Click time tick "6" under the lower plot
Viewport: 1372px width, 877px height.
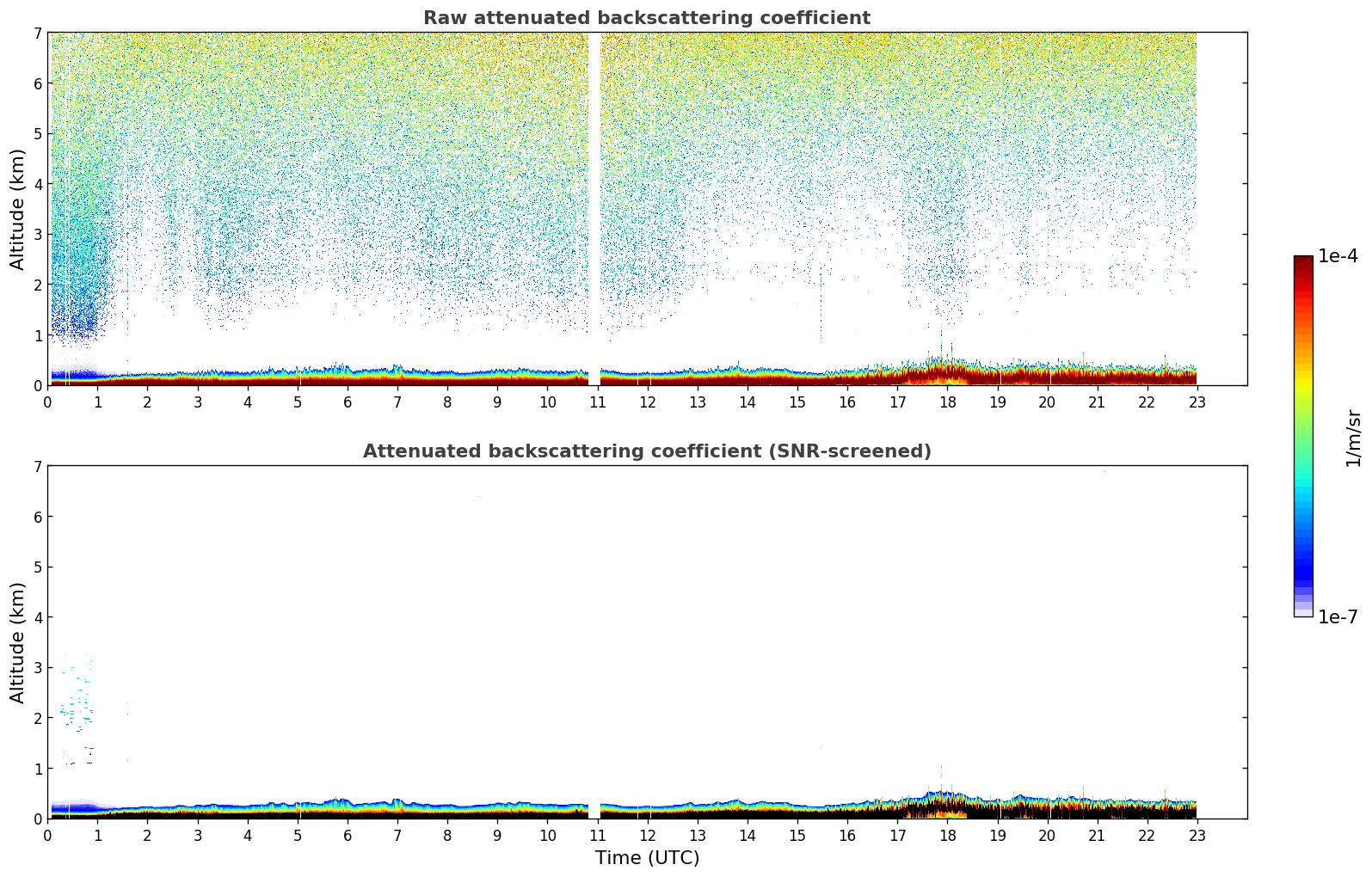[348, 835]
